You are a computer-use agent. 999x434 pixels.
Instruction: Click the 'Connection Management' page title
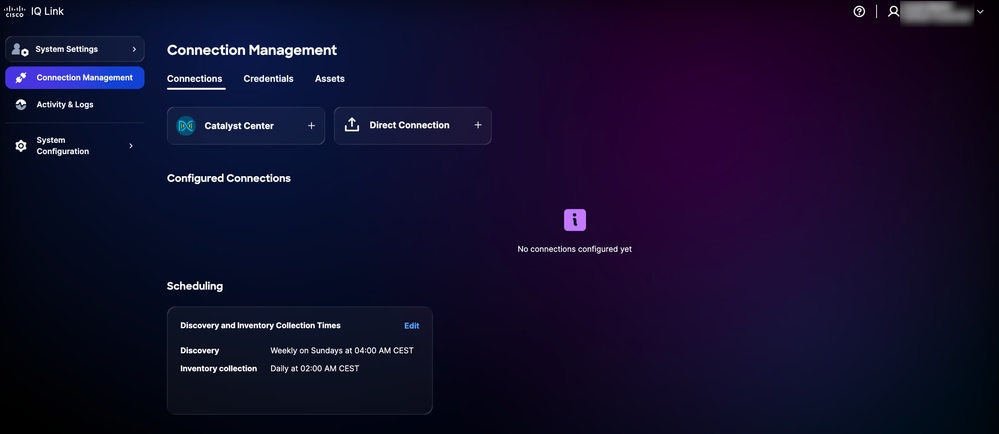[252, 50]
